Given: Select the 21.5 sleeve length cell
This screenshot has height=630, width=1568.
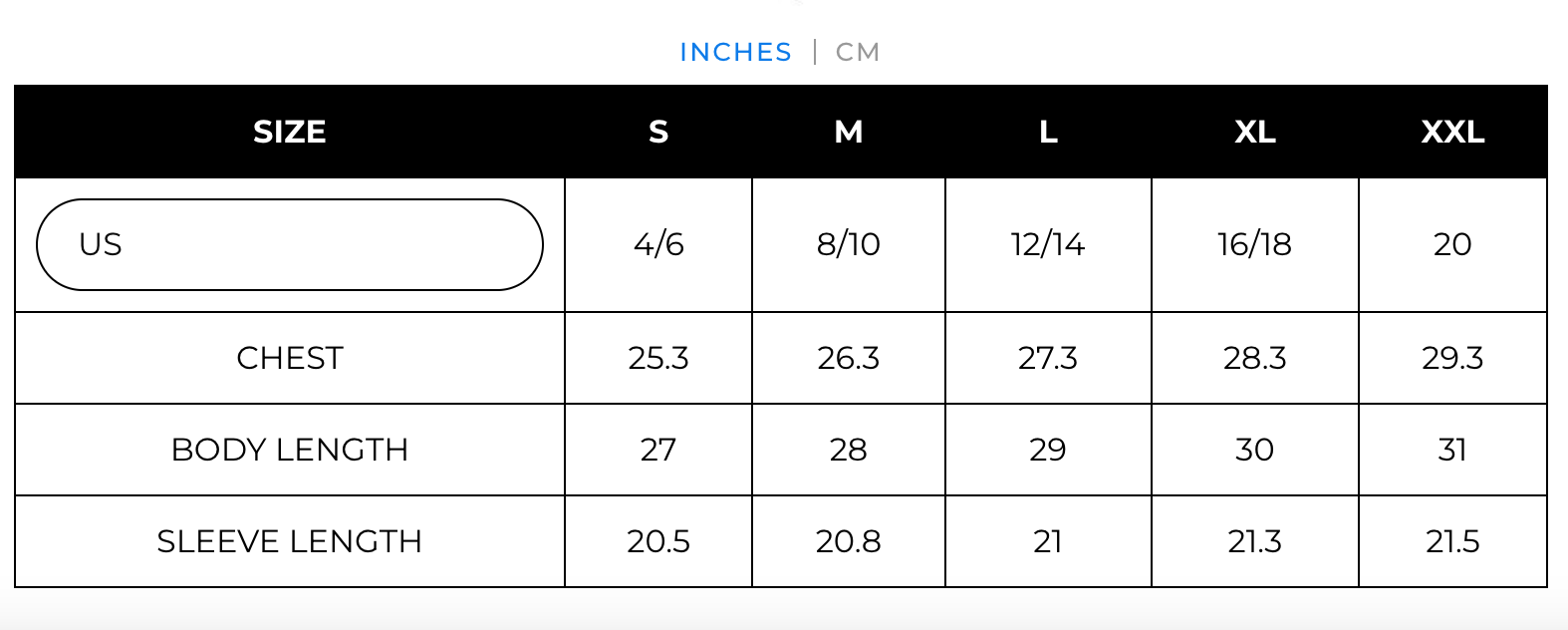Looking at the screenshot, I should (1452, 541).
